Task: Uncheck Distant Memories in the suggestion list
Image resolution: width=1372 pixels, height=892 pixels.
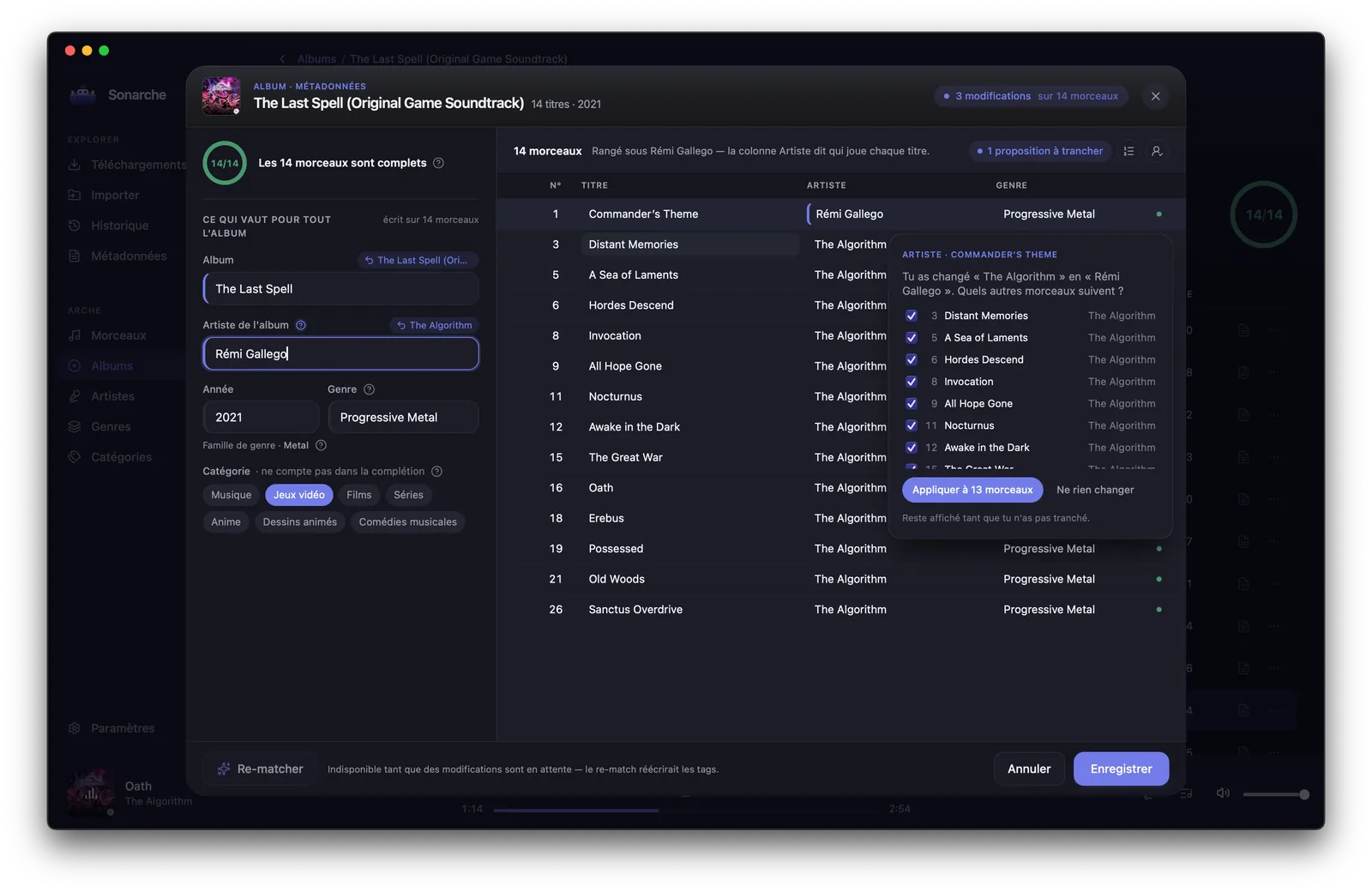Action: point(912,316)
